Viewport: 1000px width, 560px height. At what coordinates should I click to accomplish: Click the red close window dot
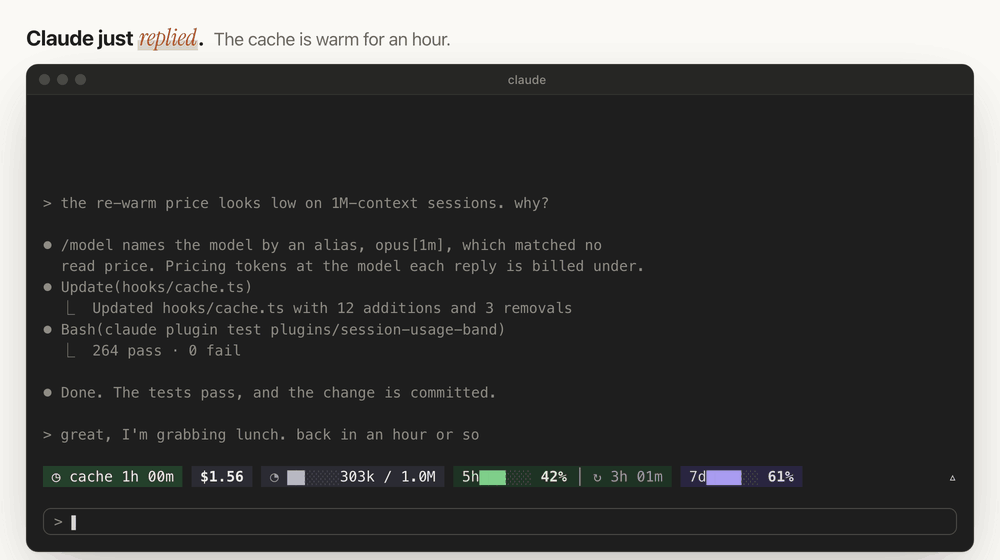[45, 80]
